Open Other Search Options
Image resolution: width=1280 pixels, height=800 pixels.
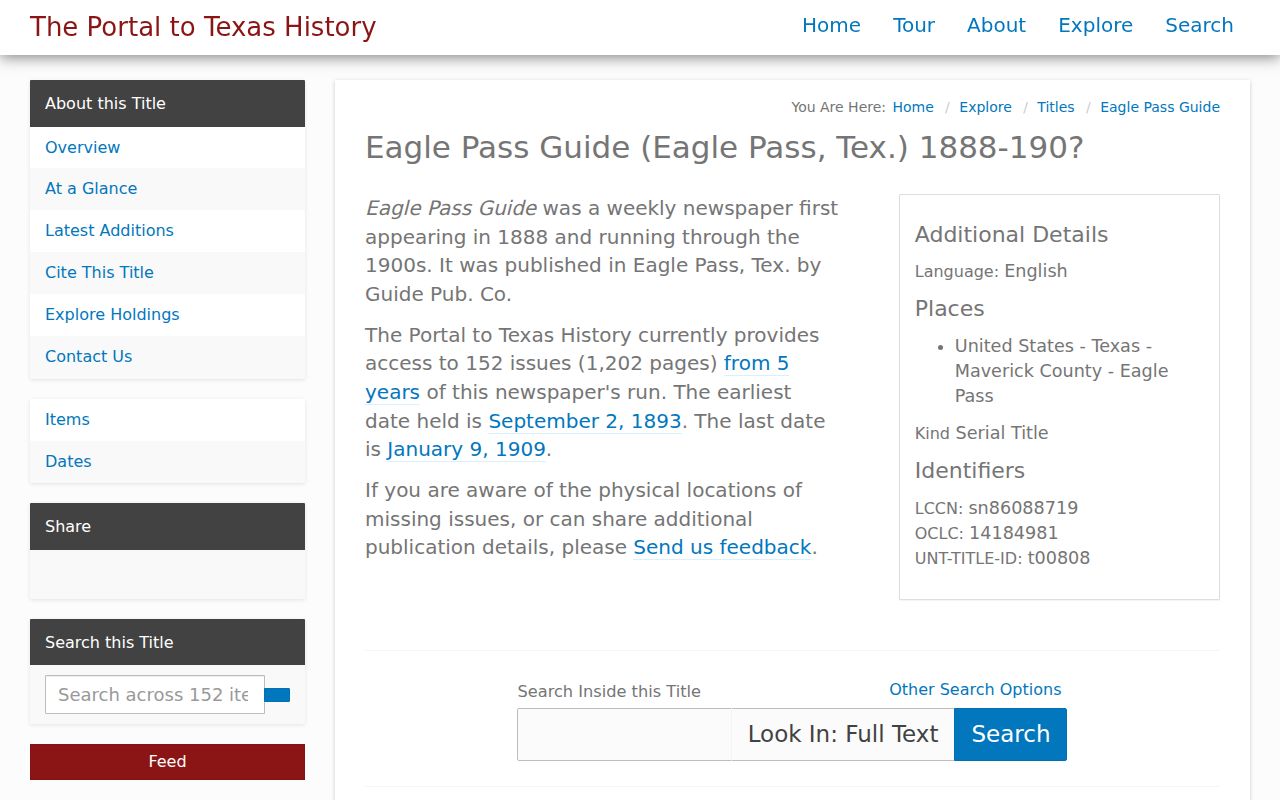975,689
